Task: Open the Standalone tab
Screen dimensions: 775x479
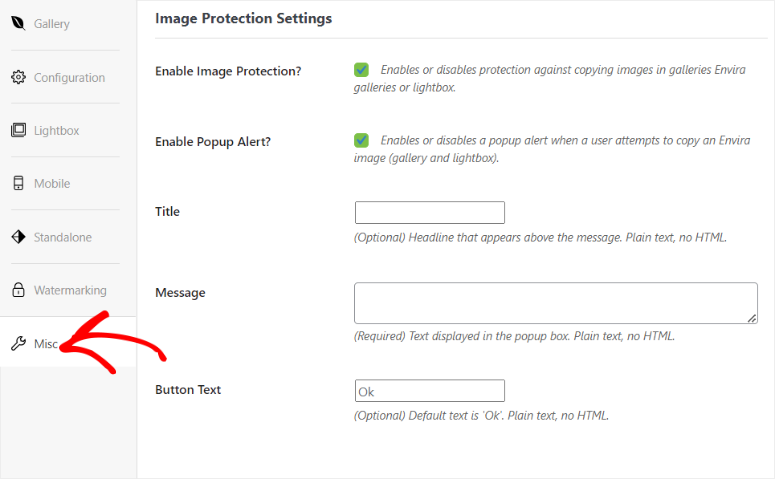Action: point(63,237)
